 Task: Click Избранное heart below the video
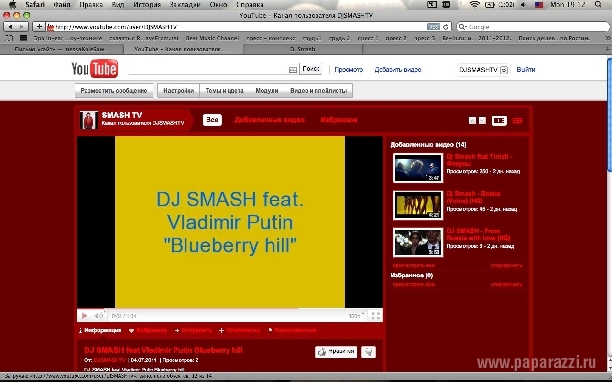point(148,330)
